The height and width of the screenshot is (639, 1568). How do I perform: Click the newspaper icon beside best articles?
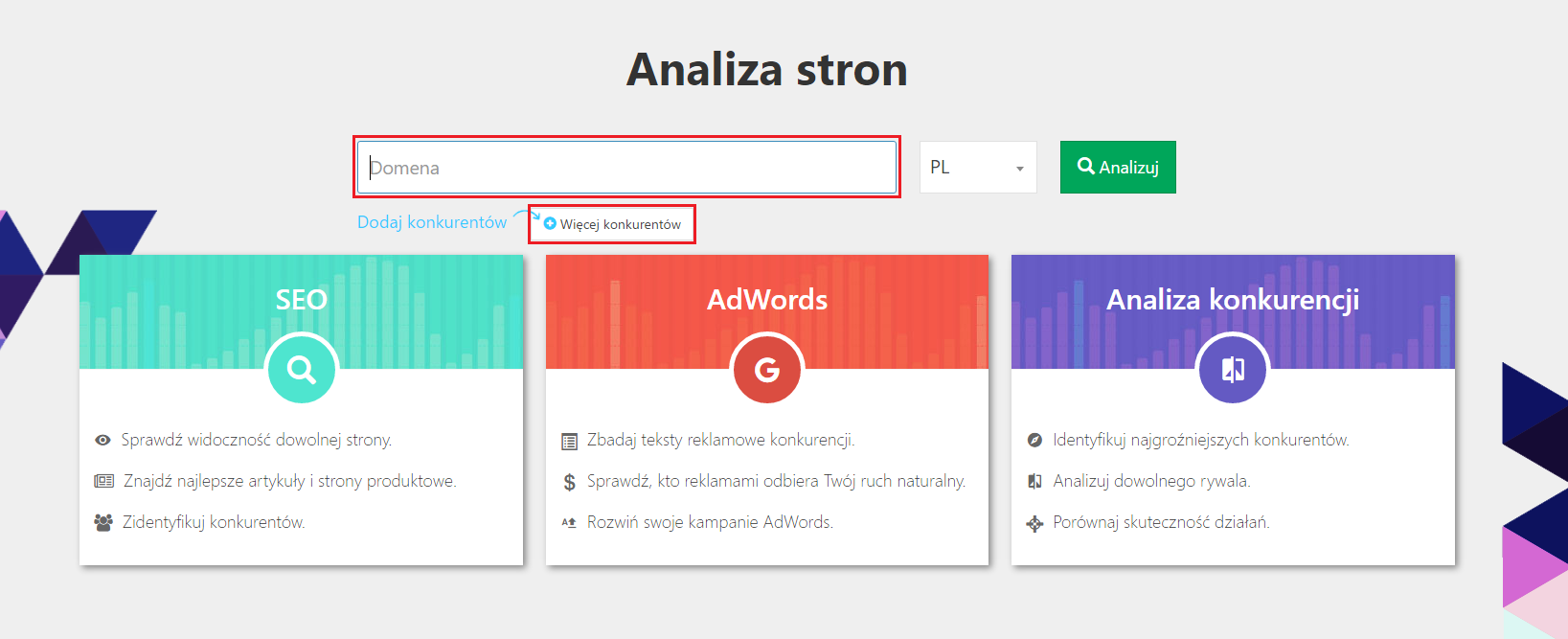[x=103, y=481]
